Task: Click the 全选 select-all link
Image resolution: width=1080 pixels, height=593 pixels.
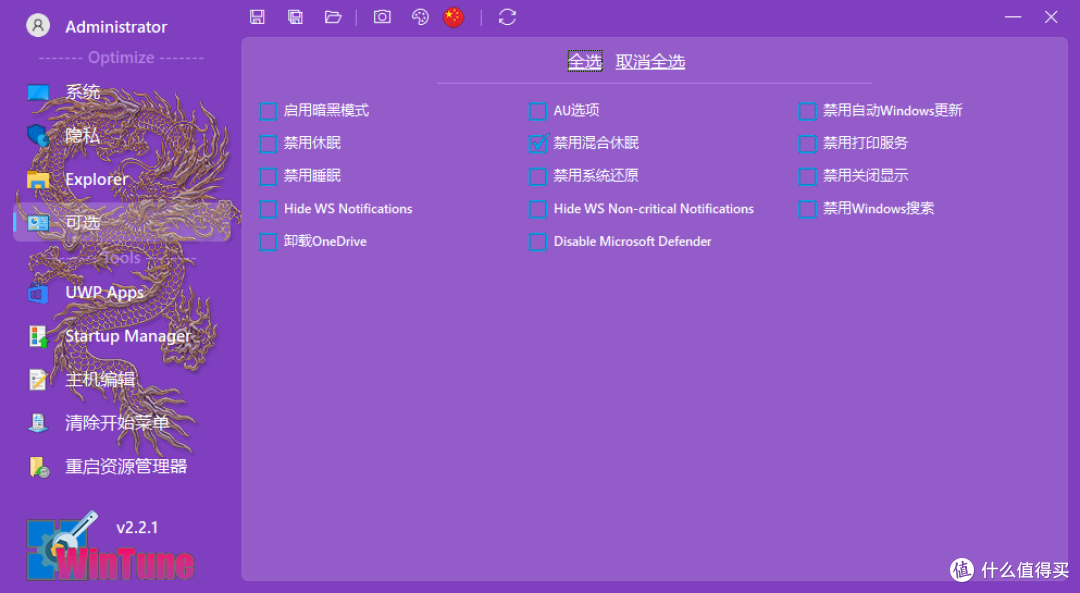Action: click(x=585, y=62)
